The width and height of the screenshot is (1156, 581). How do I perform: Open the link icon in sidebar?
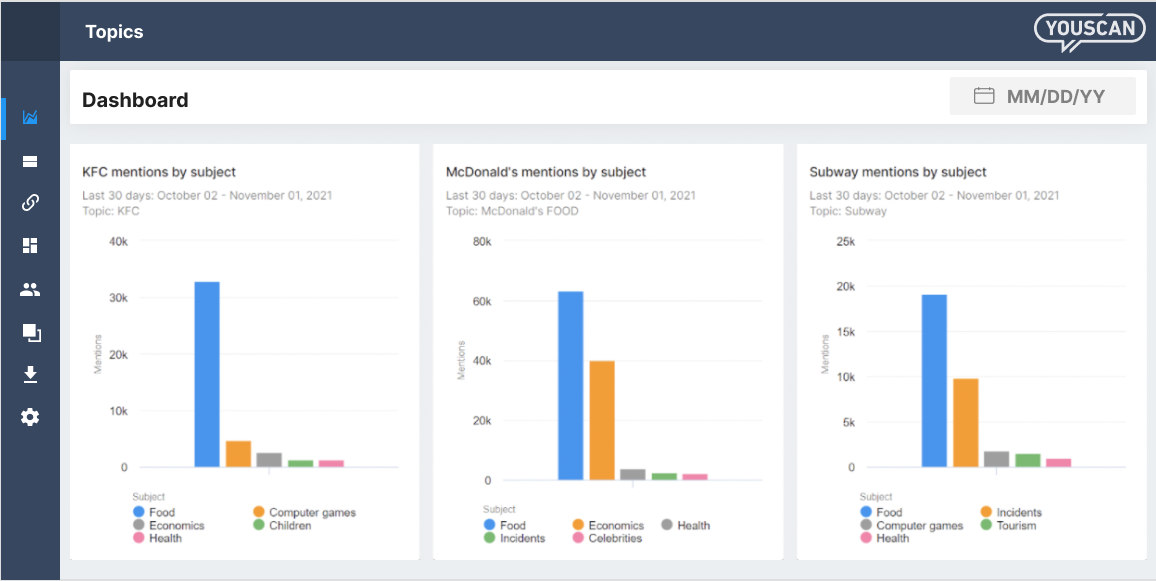tap(30, 203)
